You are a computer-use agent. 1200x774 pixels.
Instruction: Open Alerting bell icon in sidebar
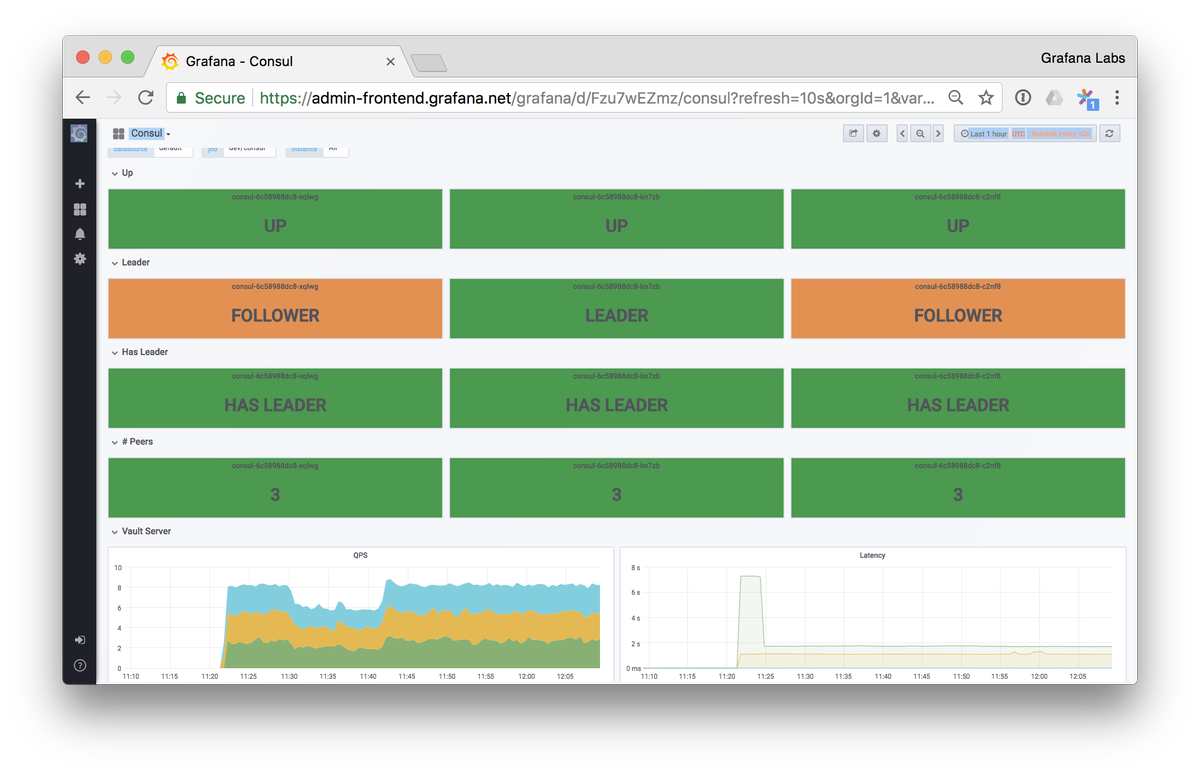click(80, 234)
